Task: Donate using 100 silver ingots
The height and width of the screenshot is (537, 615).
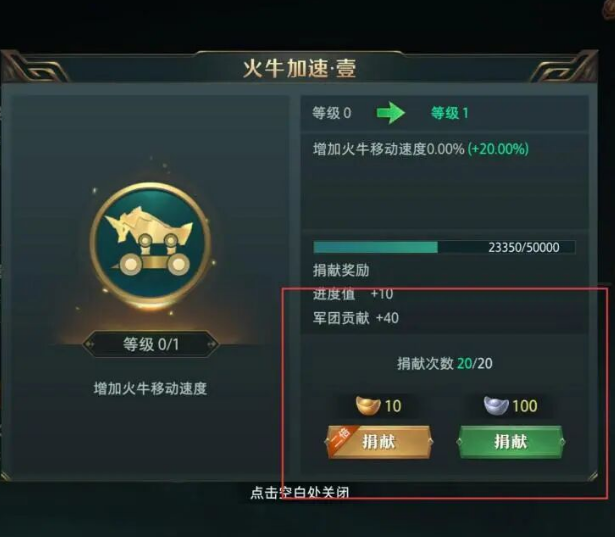Action: coord(511,442)
